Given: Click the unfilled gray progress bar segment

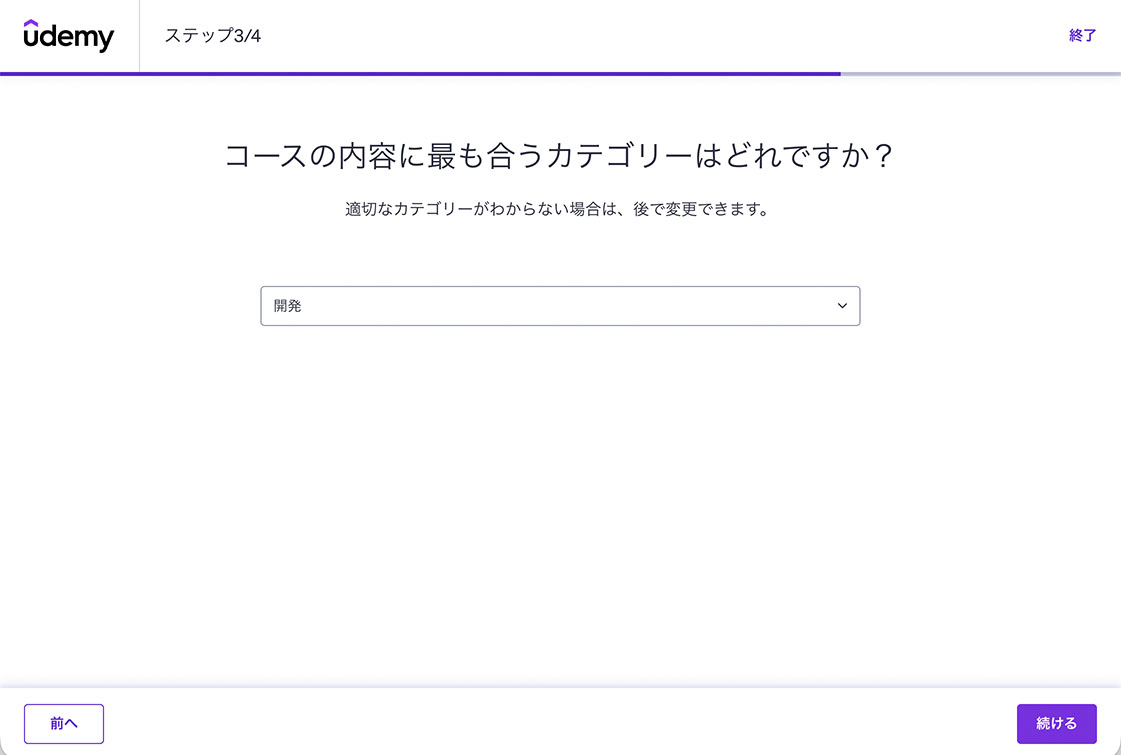Looking at the screenshot, I should [980, 74].
